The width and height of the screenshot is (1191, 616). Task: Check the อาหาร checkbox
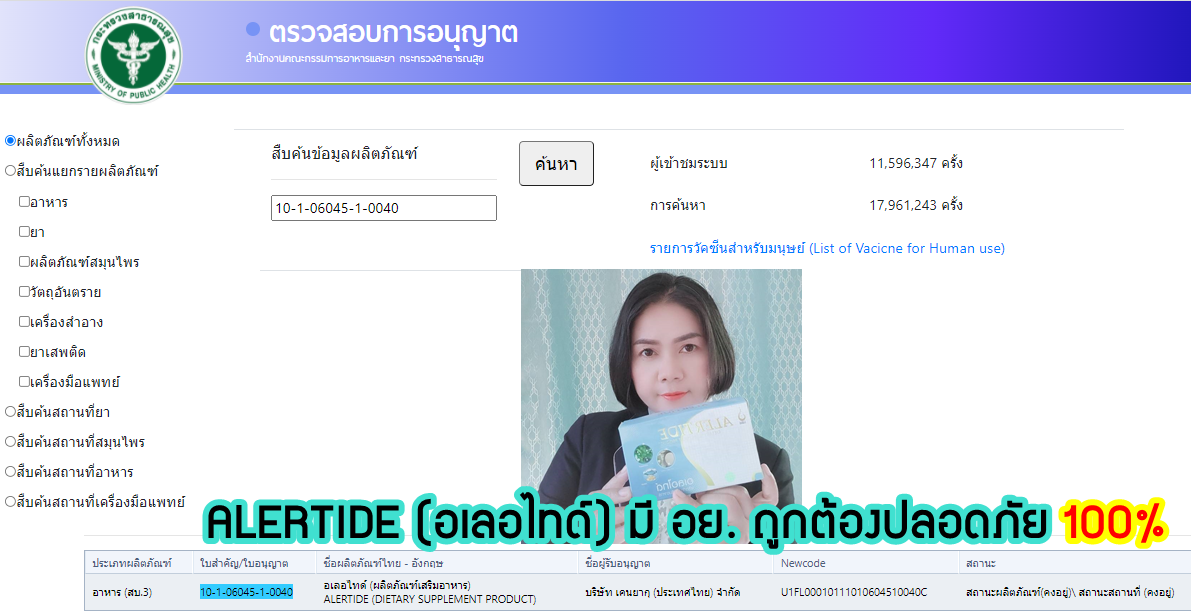24,202
